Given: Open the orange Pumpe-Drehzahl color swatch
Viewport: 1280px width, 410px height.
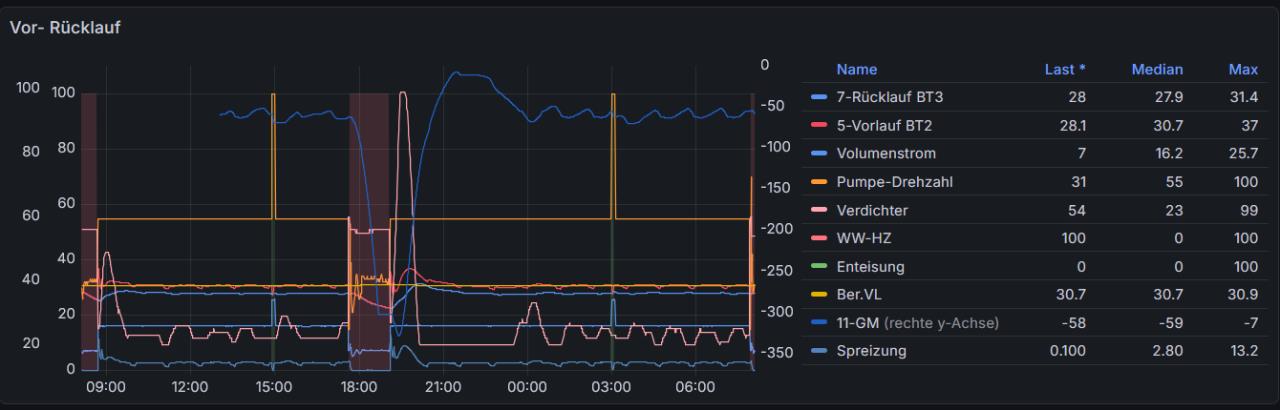Looking at the screenshot, I should [x=819, y=183].
